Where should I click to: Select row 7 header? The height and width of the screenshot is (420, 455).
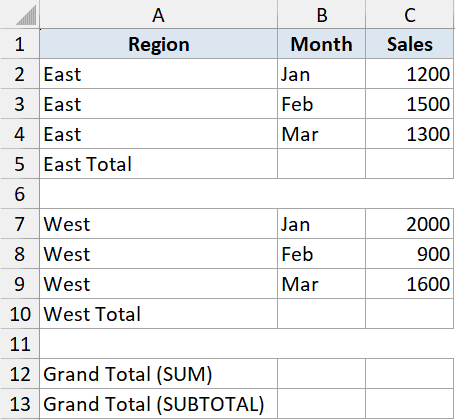[20, 224]
